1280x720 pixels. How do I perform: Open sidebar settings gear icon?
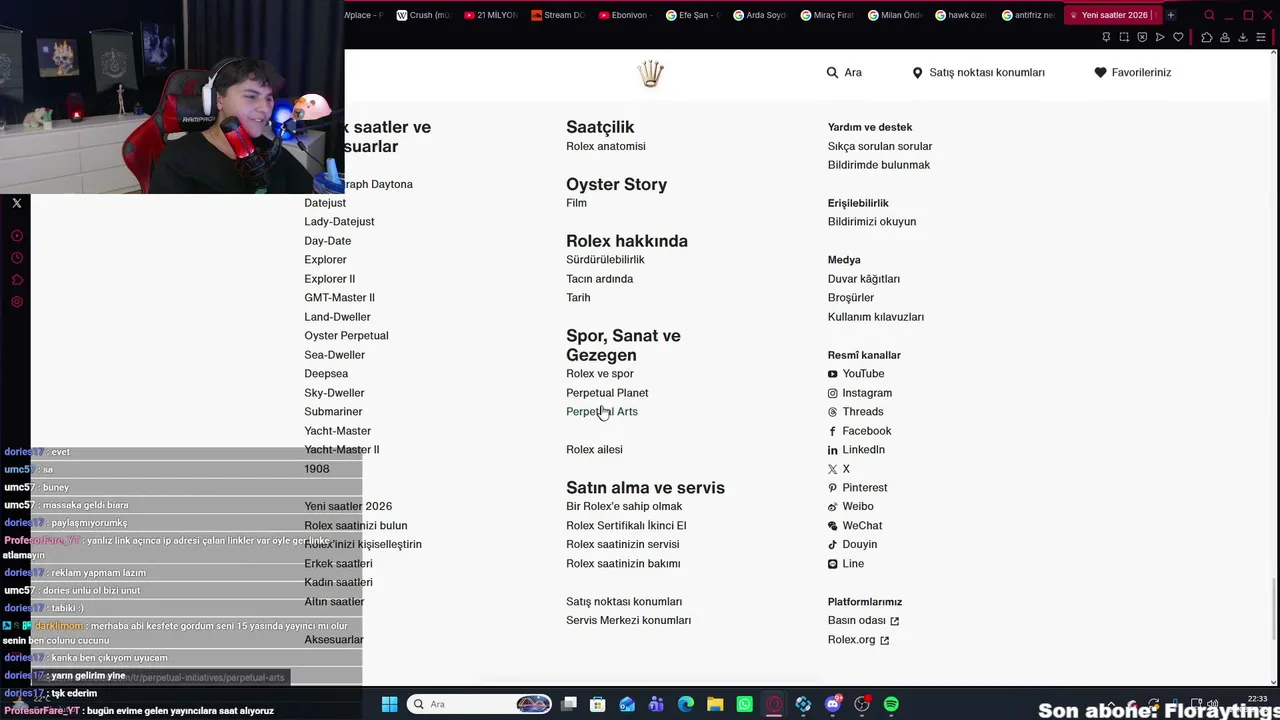[17, 302]
